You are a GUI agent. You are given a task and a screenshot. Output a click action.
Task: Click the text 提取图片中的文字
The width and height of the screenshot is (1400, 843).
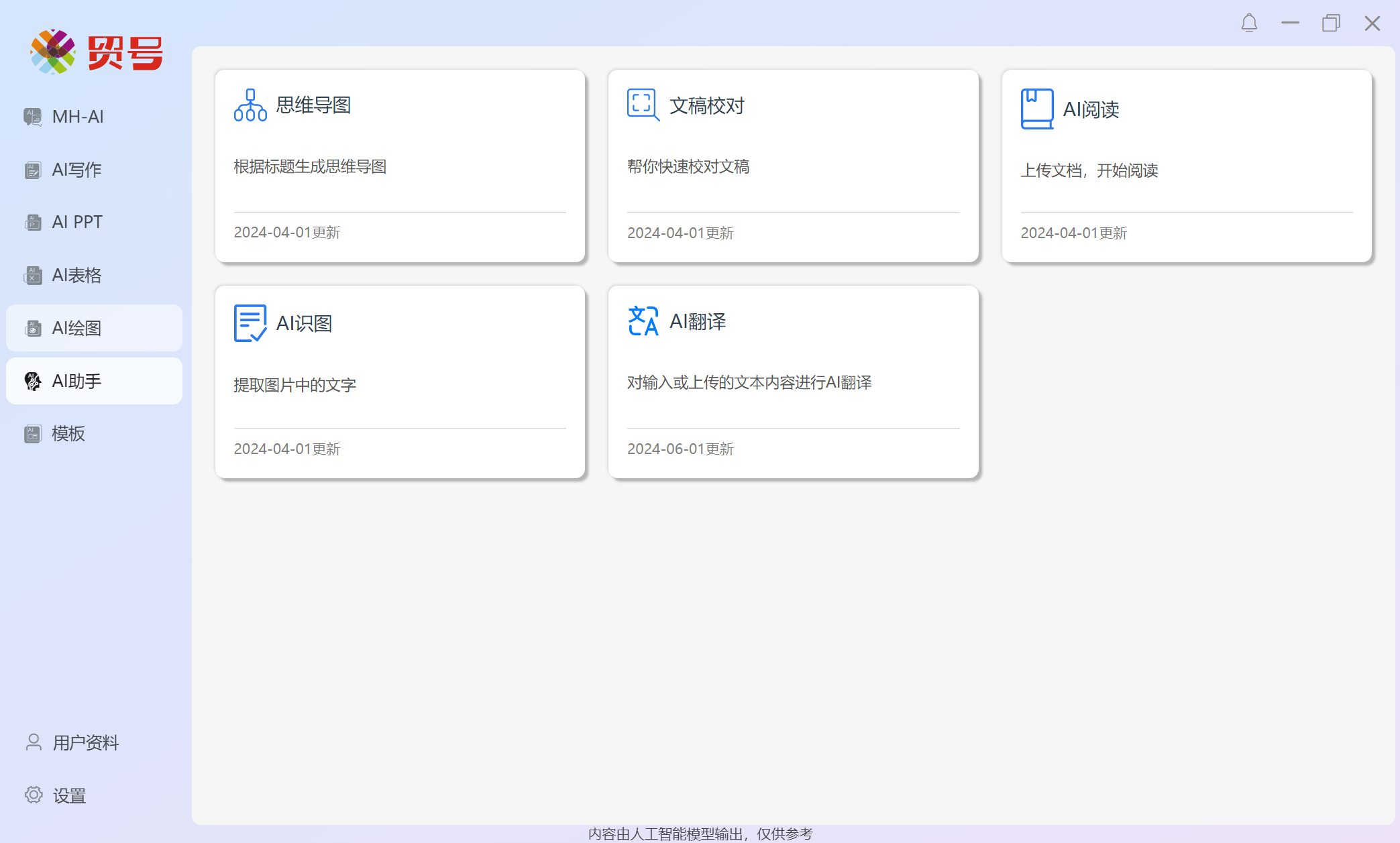[x=294, y=386]
